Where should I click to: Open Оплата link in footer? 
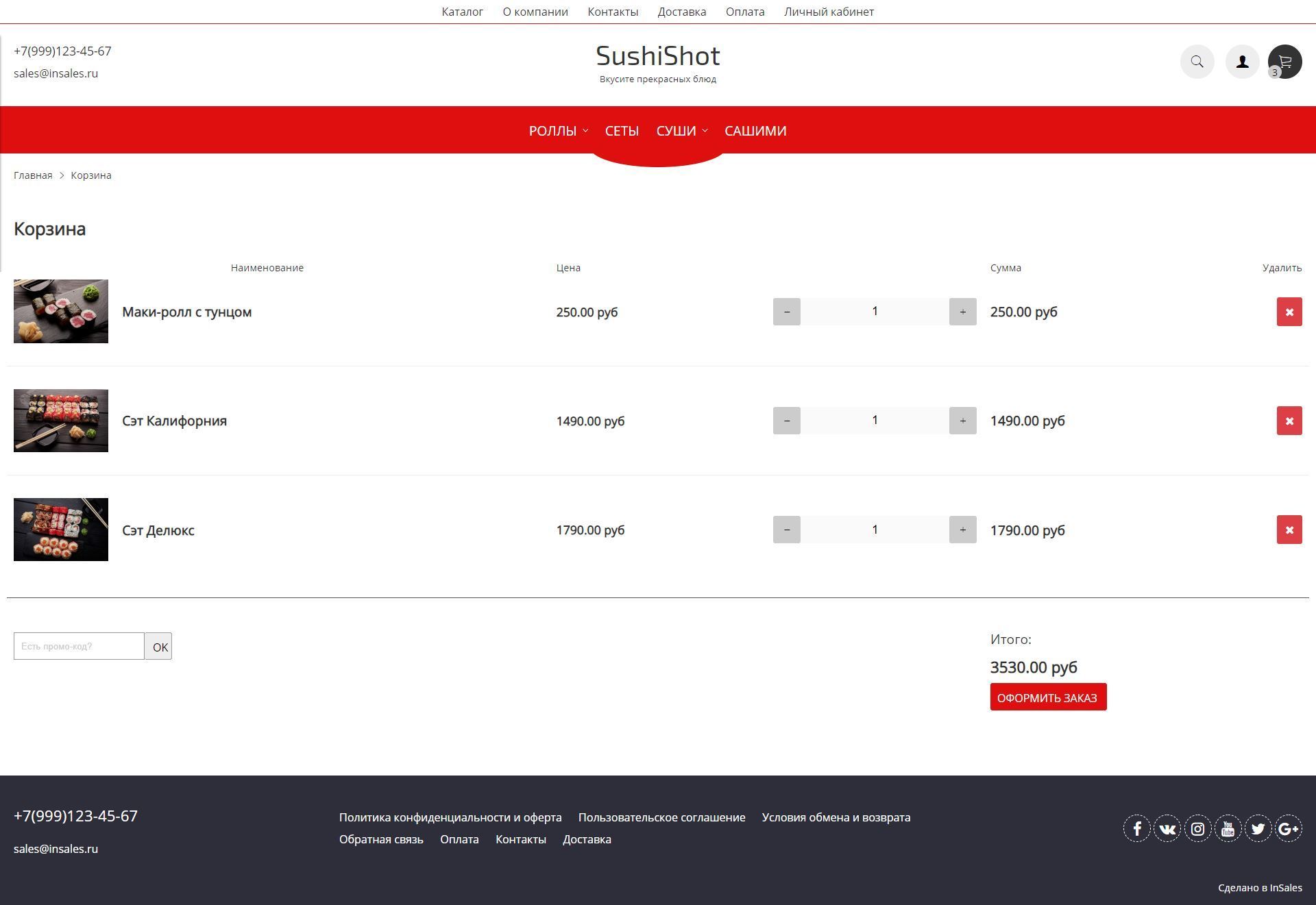click(x=459, y=839)
